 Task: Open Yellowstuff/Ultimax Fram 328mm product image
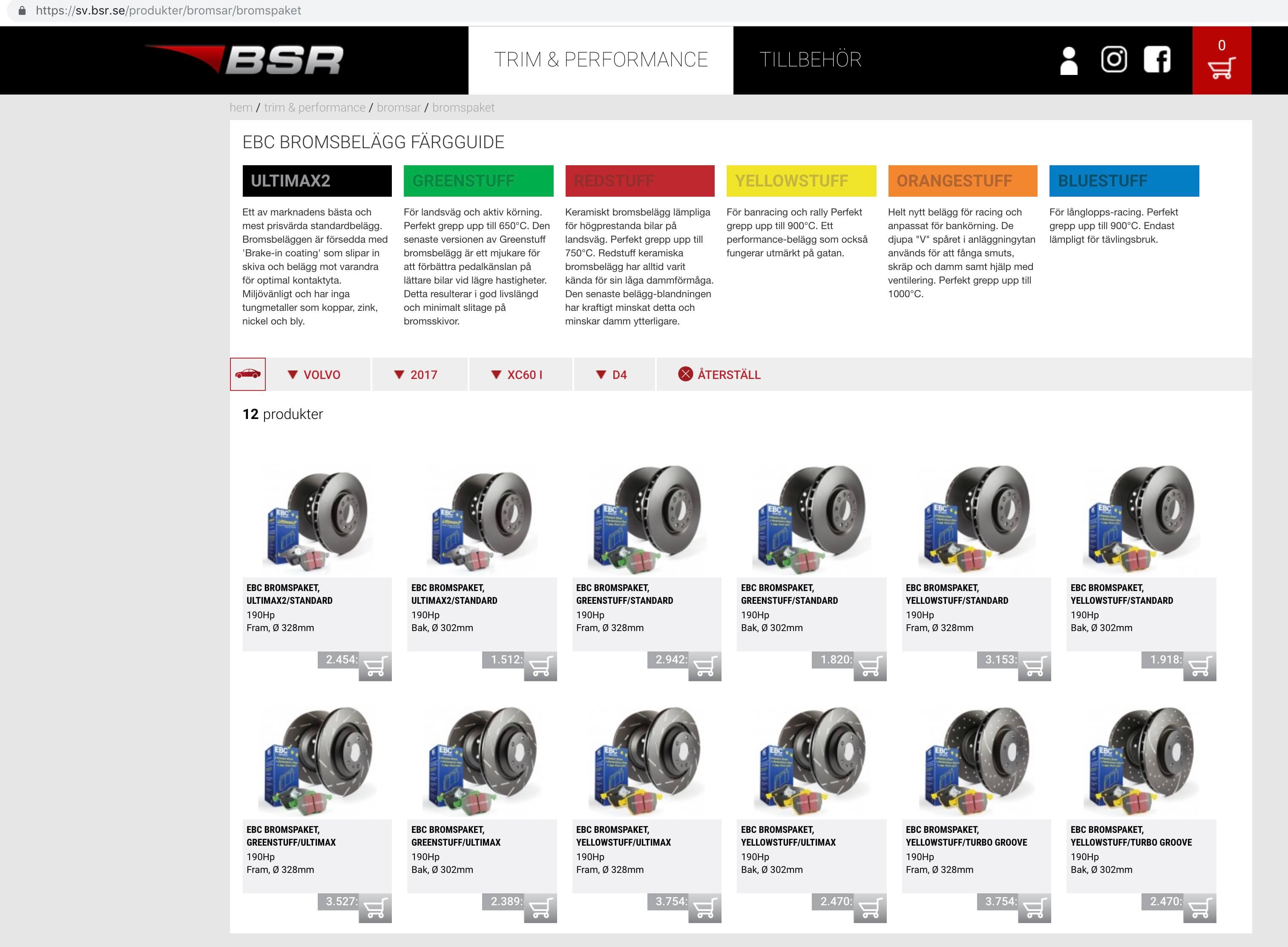click(647, 761)
